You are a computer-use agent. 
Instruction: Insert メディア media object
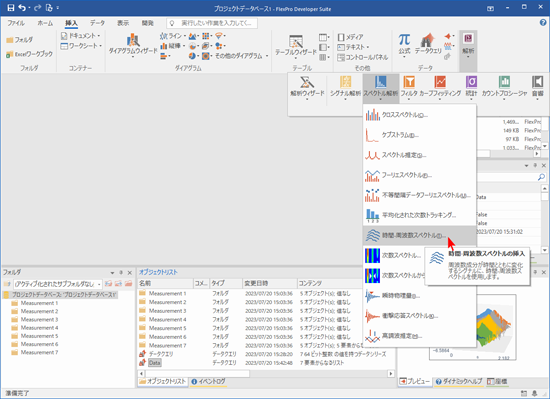pos(350,37)
